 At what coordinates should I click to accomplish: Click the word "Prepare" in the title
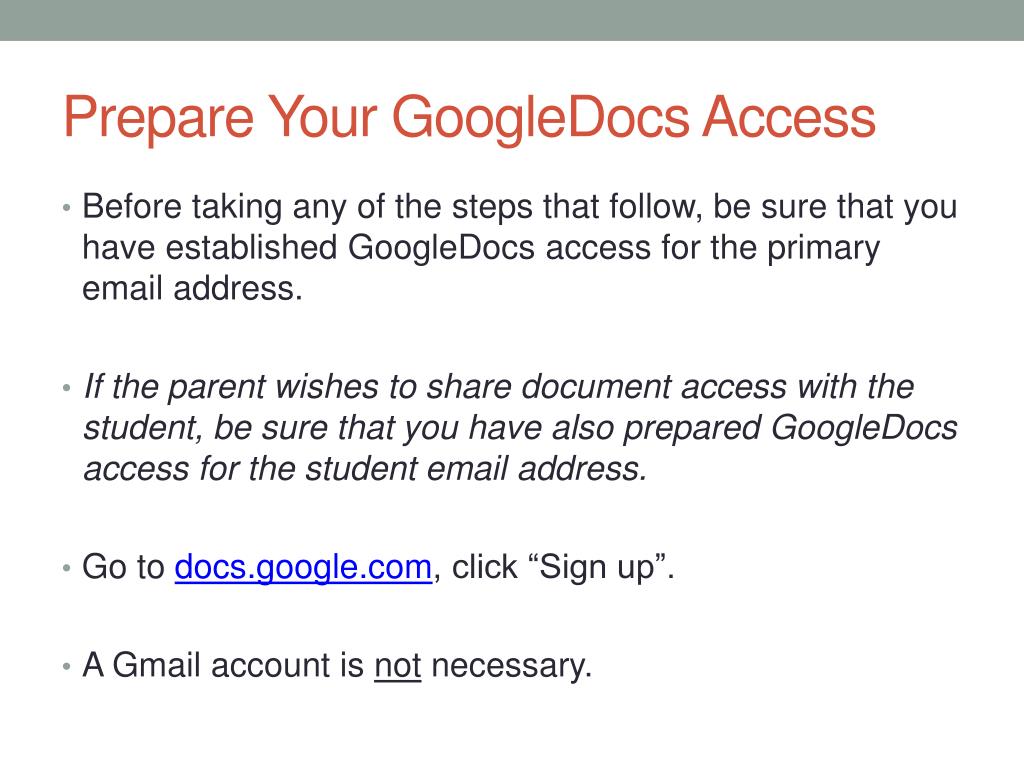[x=158, y=119]
